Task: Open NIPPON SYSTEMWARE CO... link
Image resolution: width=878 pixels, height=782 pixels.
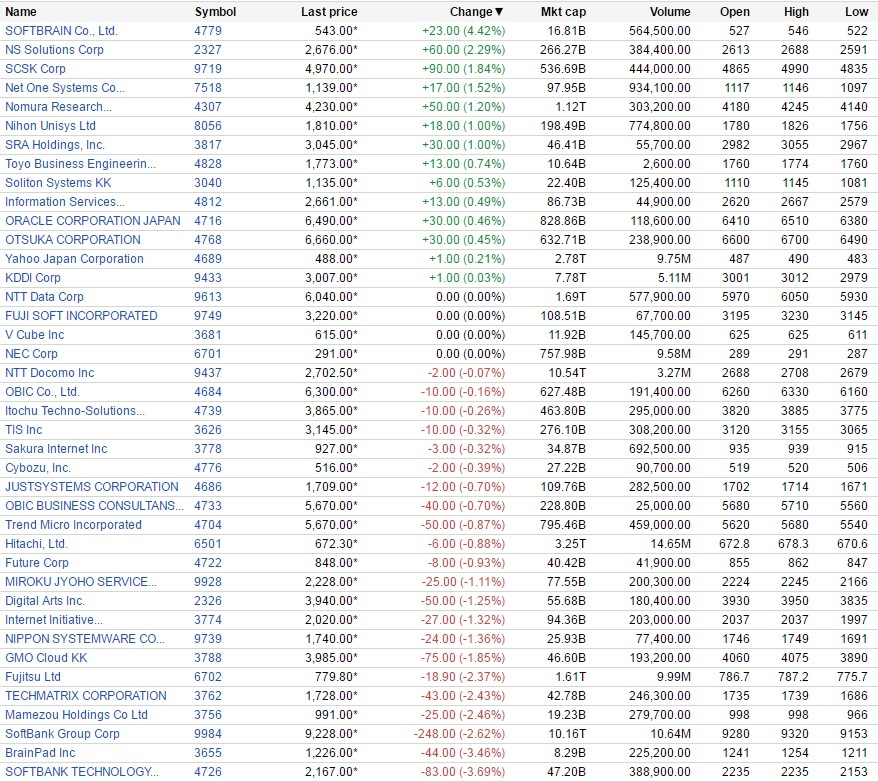Action: [85, 640]
